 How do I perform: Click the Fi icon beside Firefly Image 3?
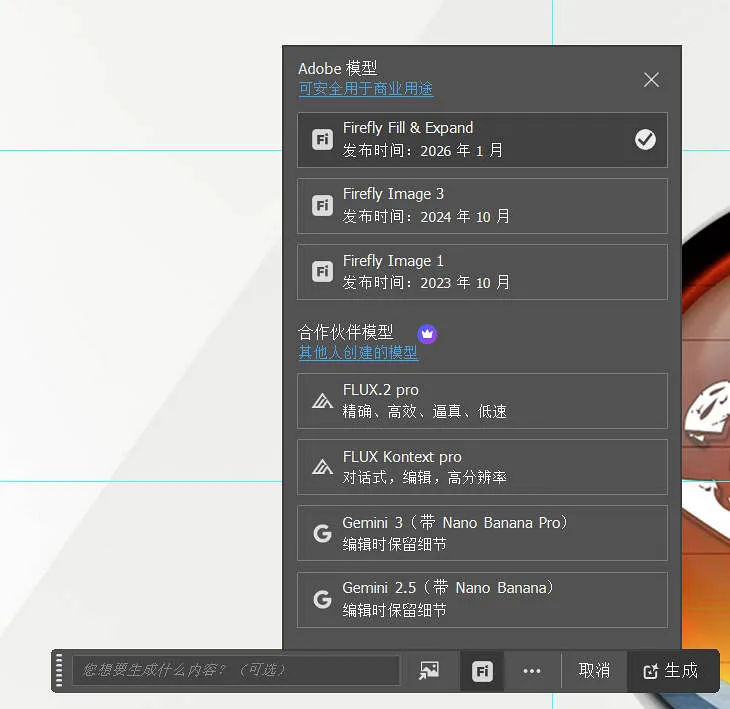coord(322,205)
